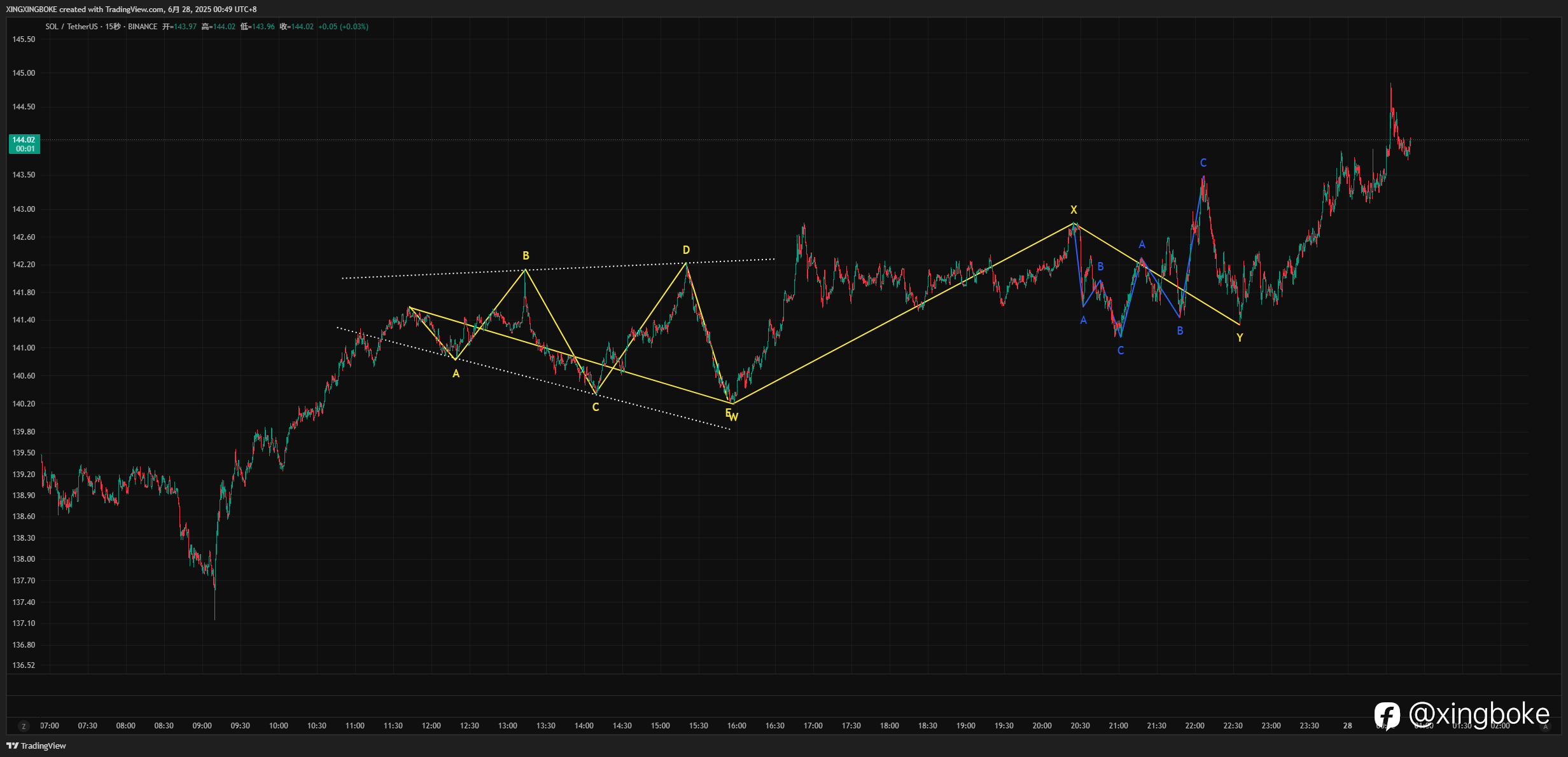Image resolution: width=1568 pixels, height=757 pixels.
Task: Select the yellow wave label B
Action: click(x=526, y=256)
